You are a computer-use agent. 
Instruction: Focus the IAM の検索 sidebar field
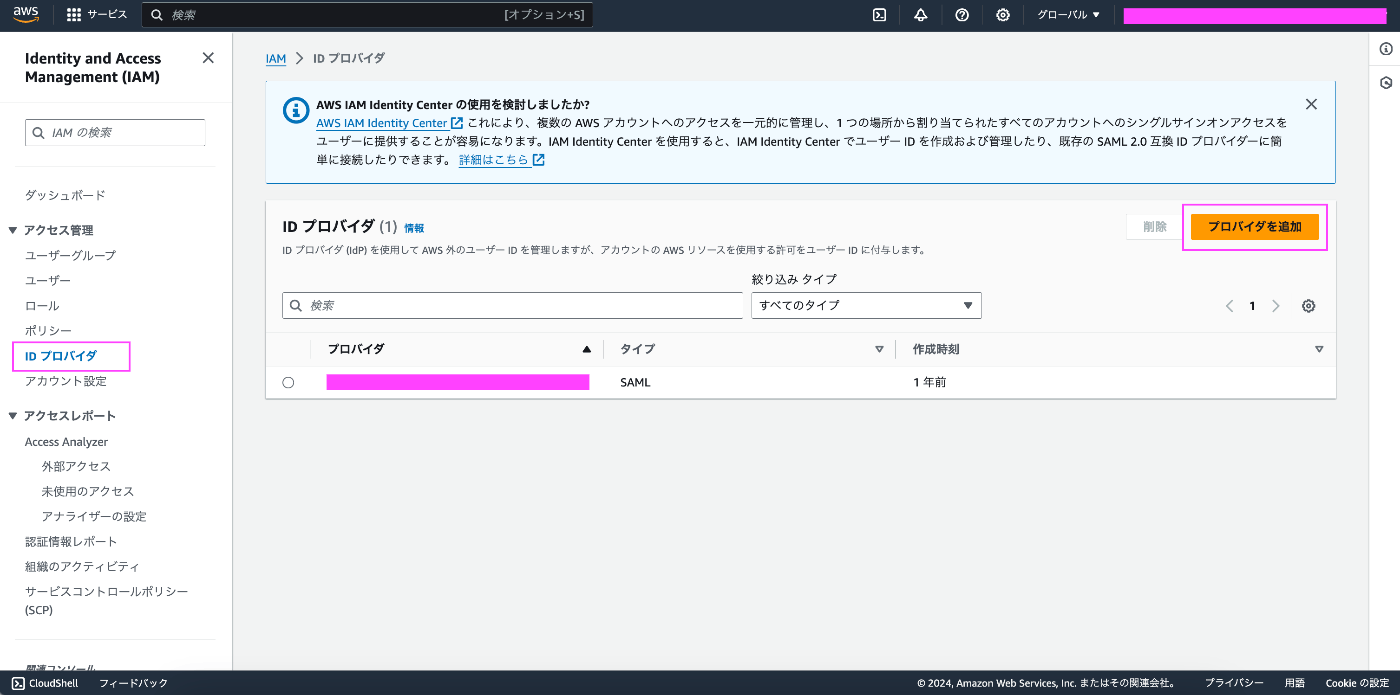pos(115,132)
